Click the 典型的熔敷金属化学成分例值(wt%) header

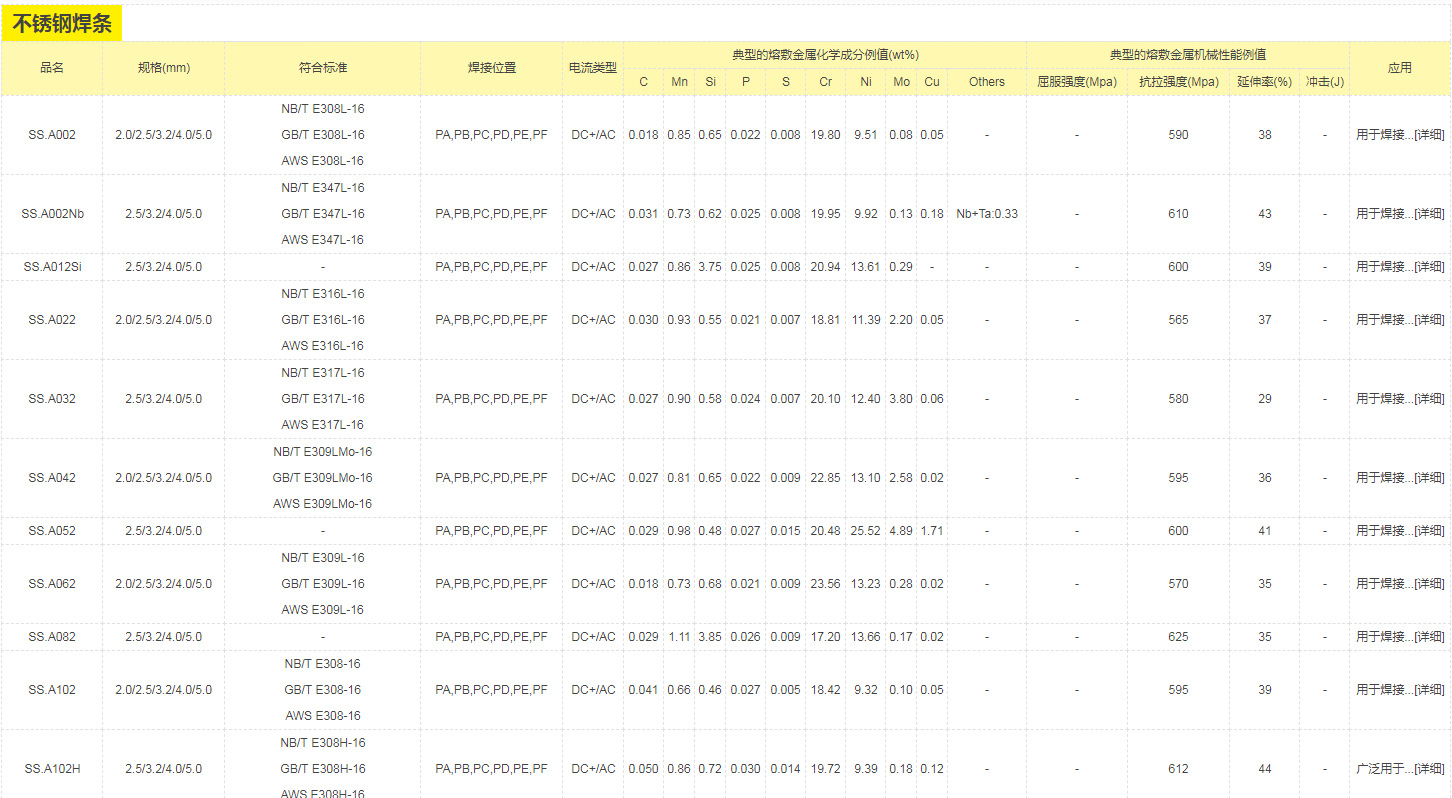point(825,55)
